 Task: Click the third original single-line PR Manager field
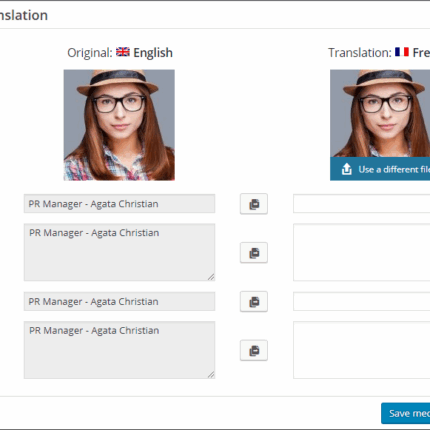[x=119, y=301]
